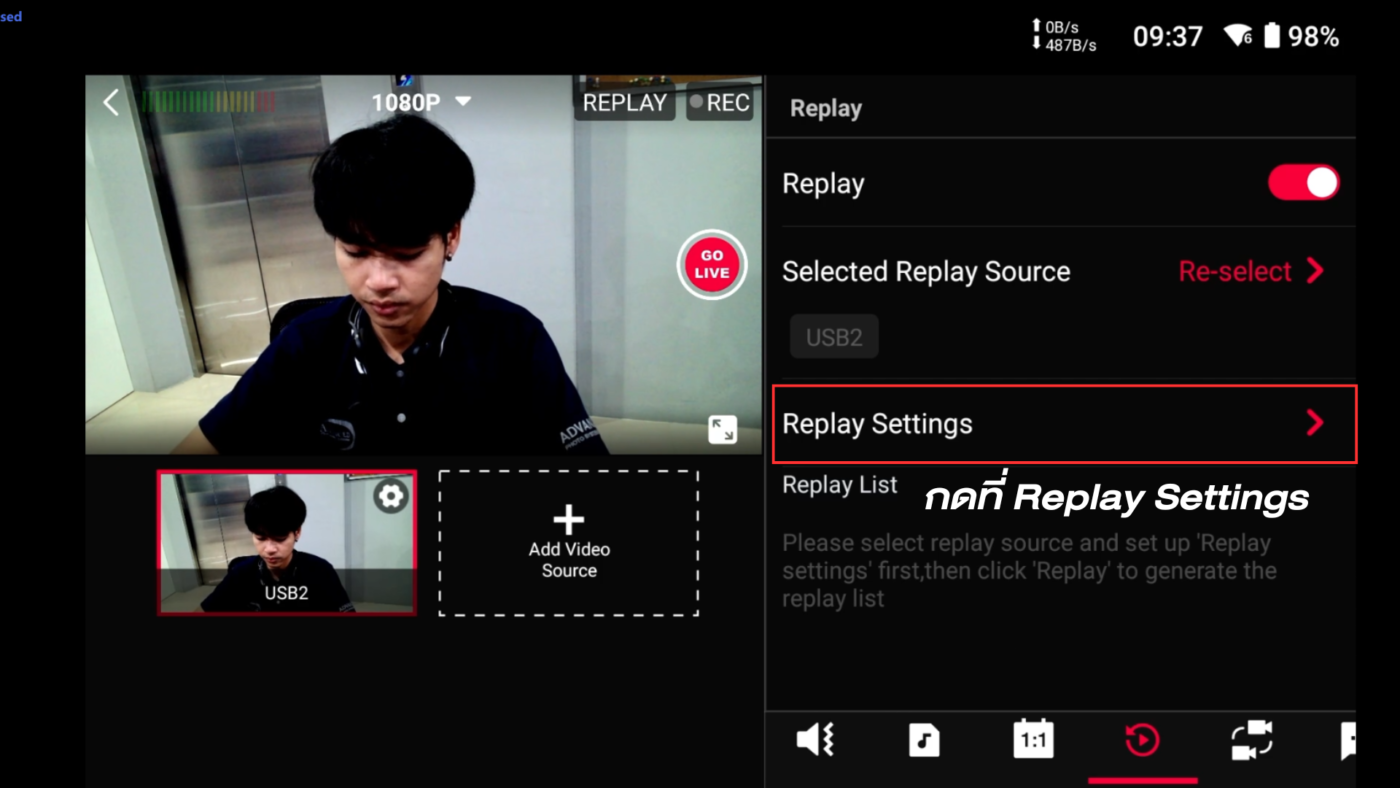The image size is (1400, 788).
Task: Open the camera switch tab icon
Action: pyautogui.click(x=1251, y=740)
